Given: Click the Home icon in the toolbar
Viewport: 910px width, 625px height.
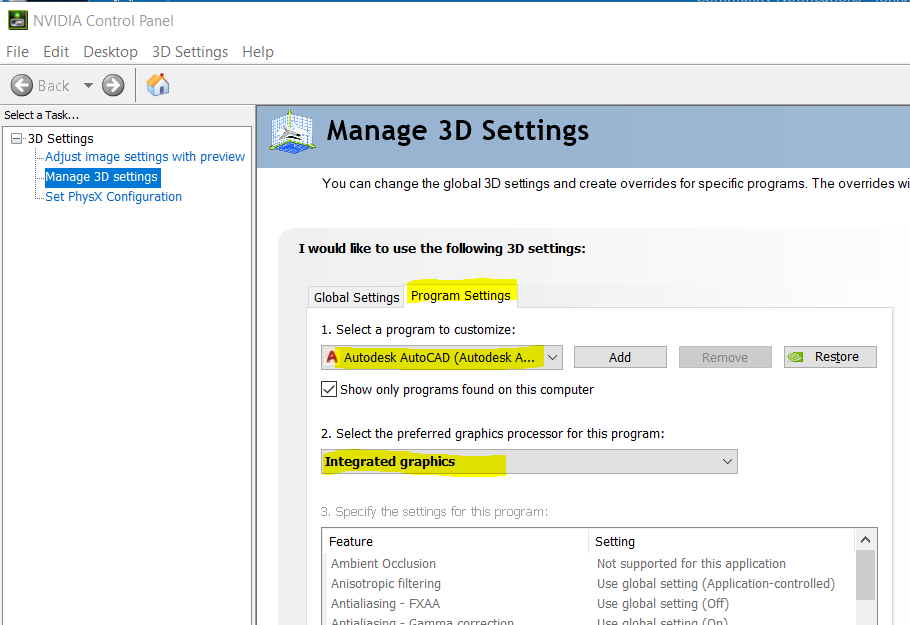Looking at the screenshot, I should (158, 85).
